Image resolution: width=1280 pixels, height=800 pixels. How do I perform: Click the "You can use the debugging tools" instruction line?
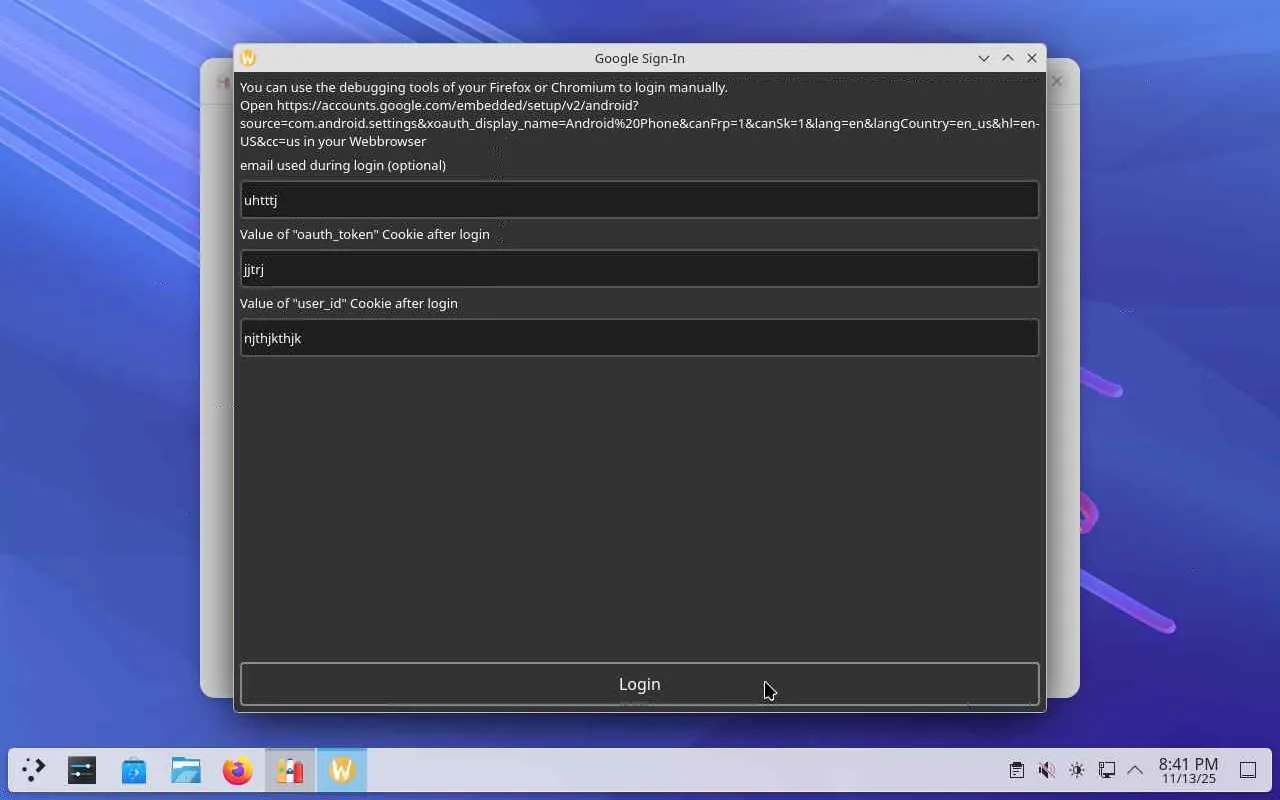tap(484, 87)
